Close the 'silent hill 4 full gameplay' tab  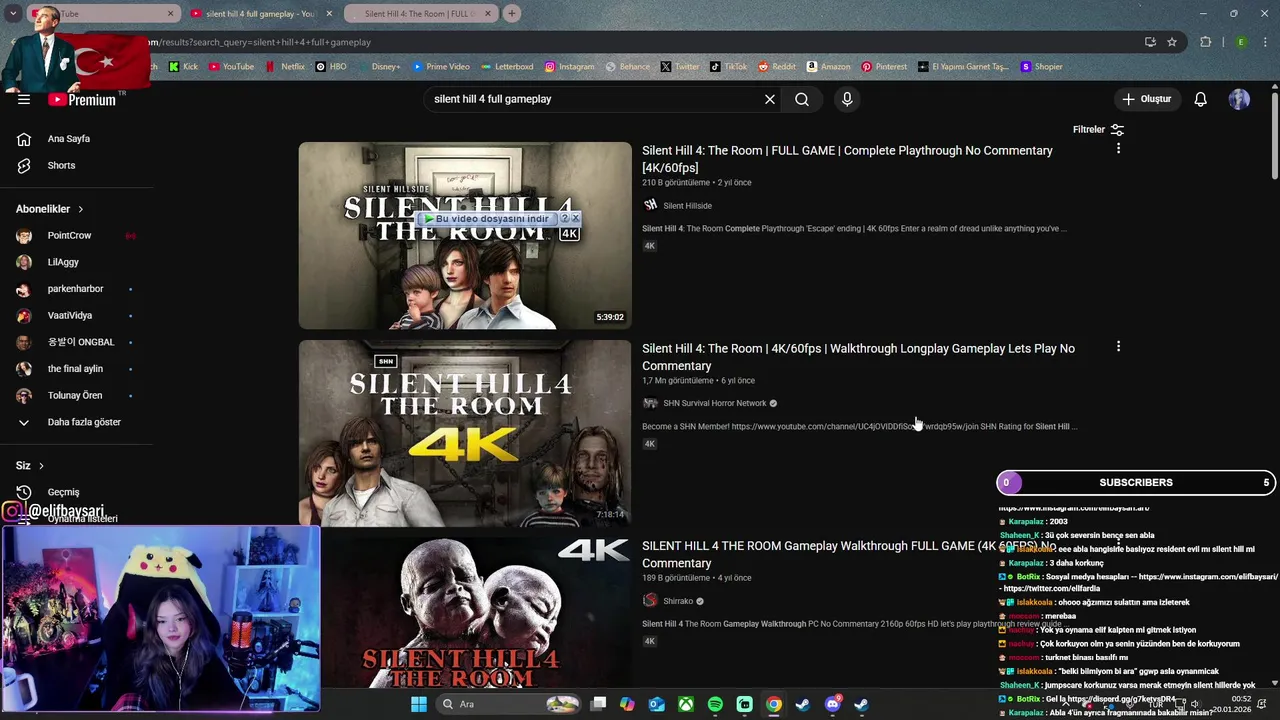328,14
